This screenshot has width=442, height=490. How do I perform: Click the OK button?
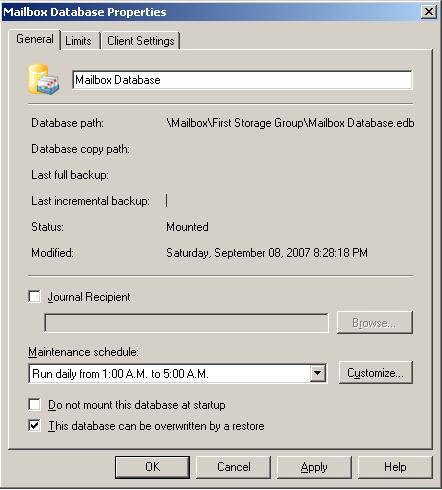coord(153,467)
